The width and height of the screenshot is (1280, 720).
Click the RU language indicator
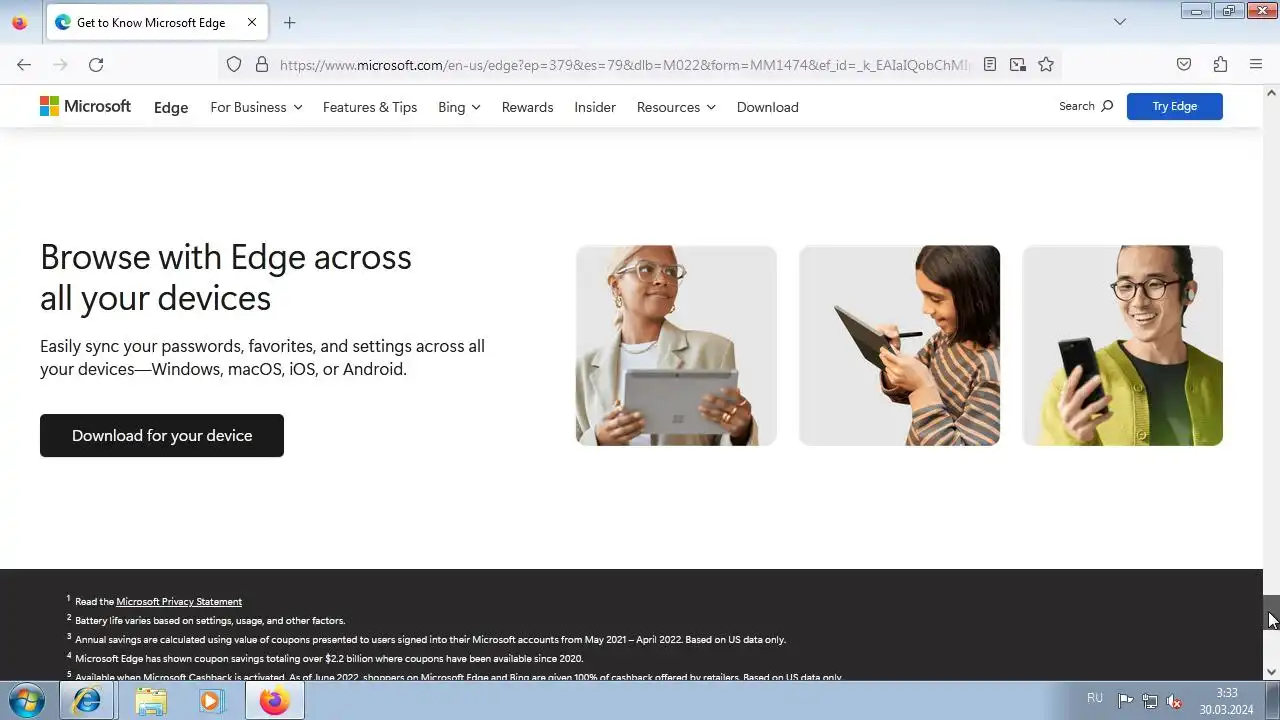pyautogui.click(x=1095, y=698)
